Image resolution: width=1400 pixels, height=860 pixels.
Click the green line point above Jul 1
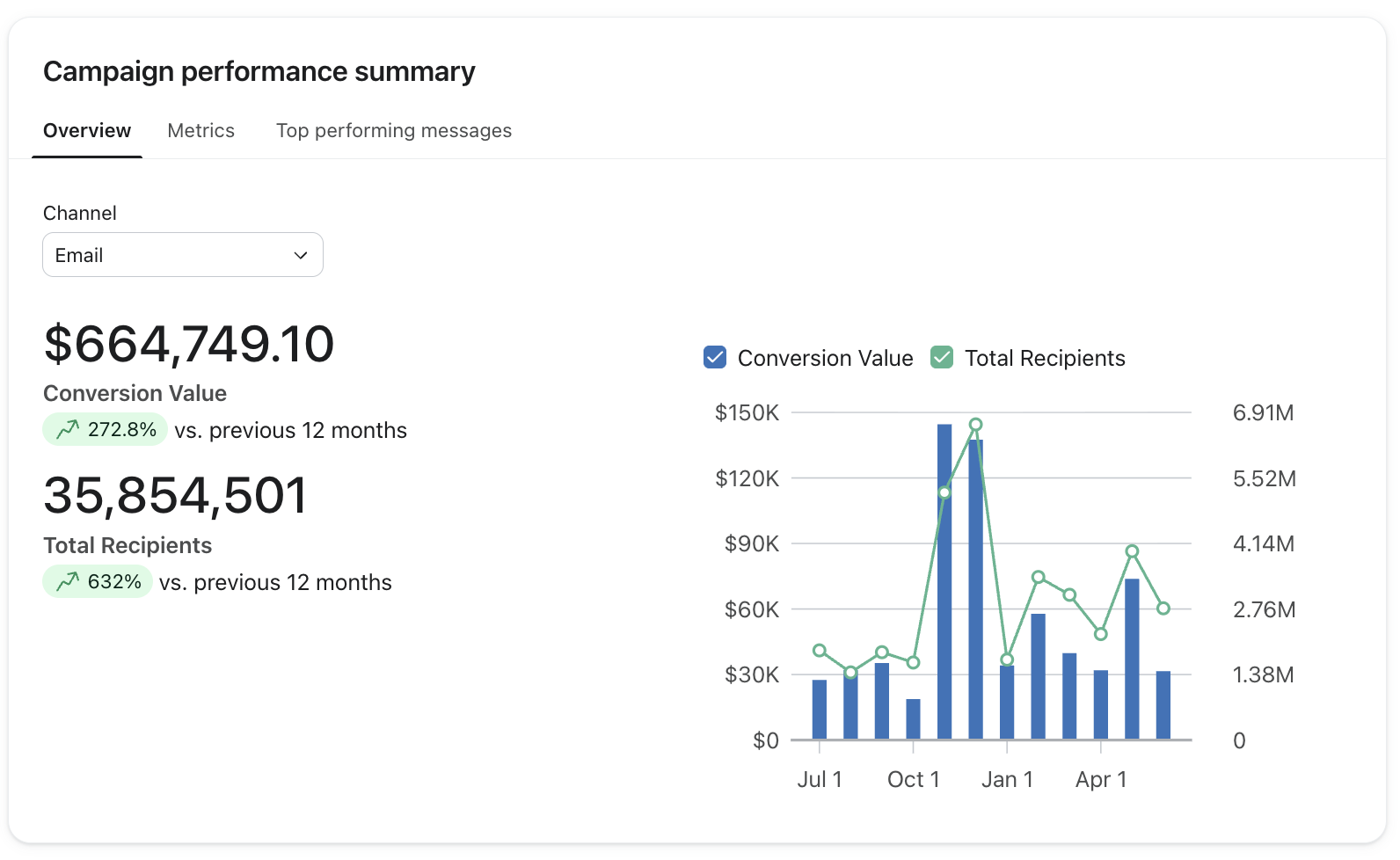pyautogui.click(x=820, y=651)
